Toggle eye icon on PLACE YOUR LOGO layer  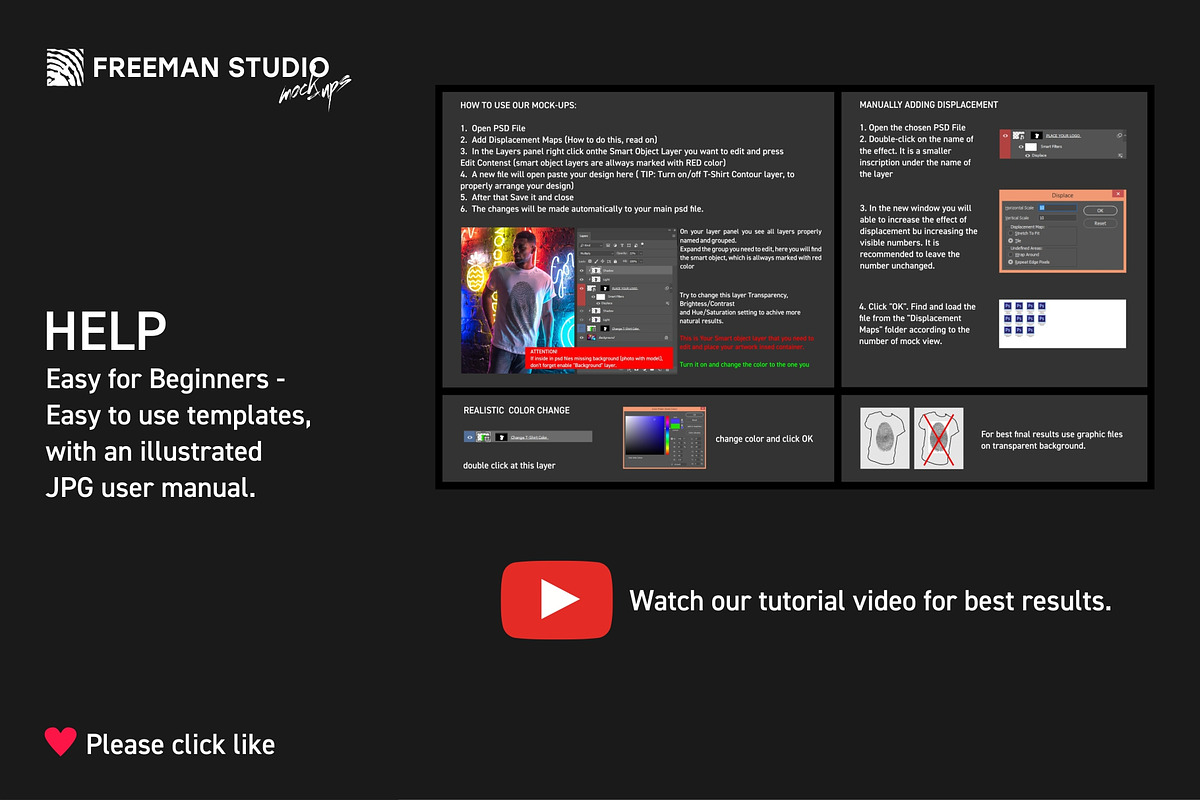click(x=1006, y=135)
